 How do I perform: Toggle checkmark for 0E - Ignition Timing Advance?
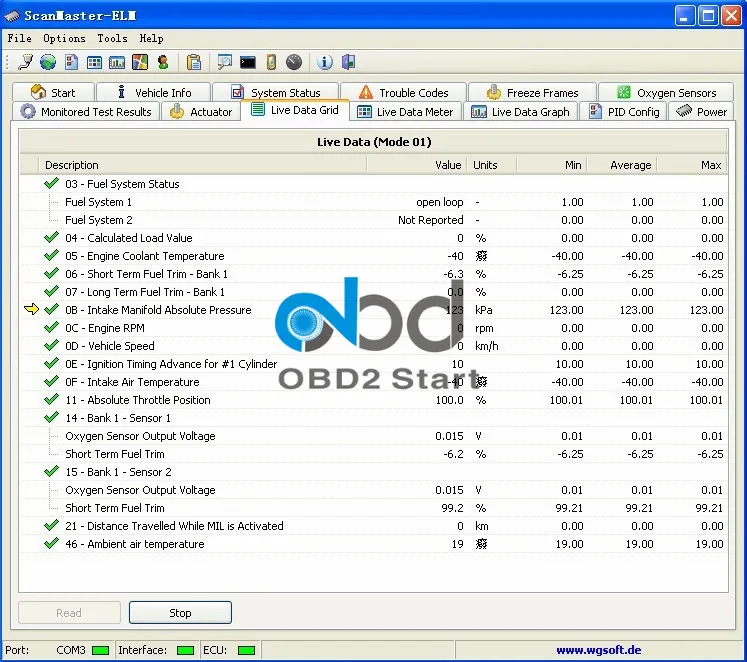tap(51, 363)
